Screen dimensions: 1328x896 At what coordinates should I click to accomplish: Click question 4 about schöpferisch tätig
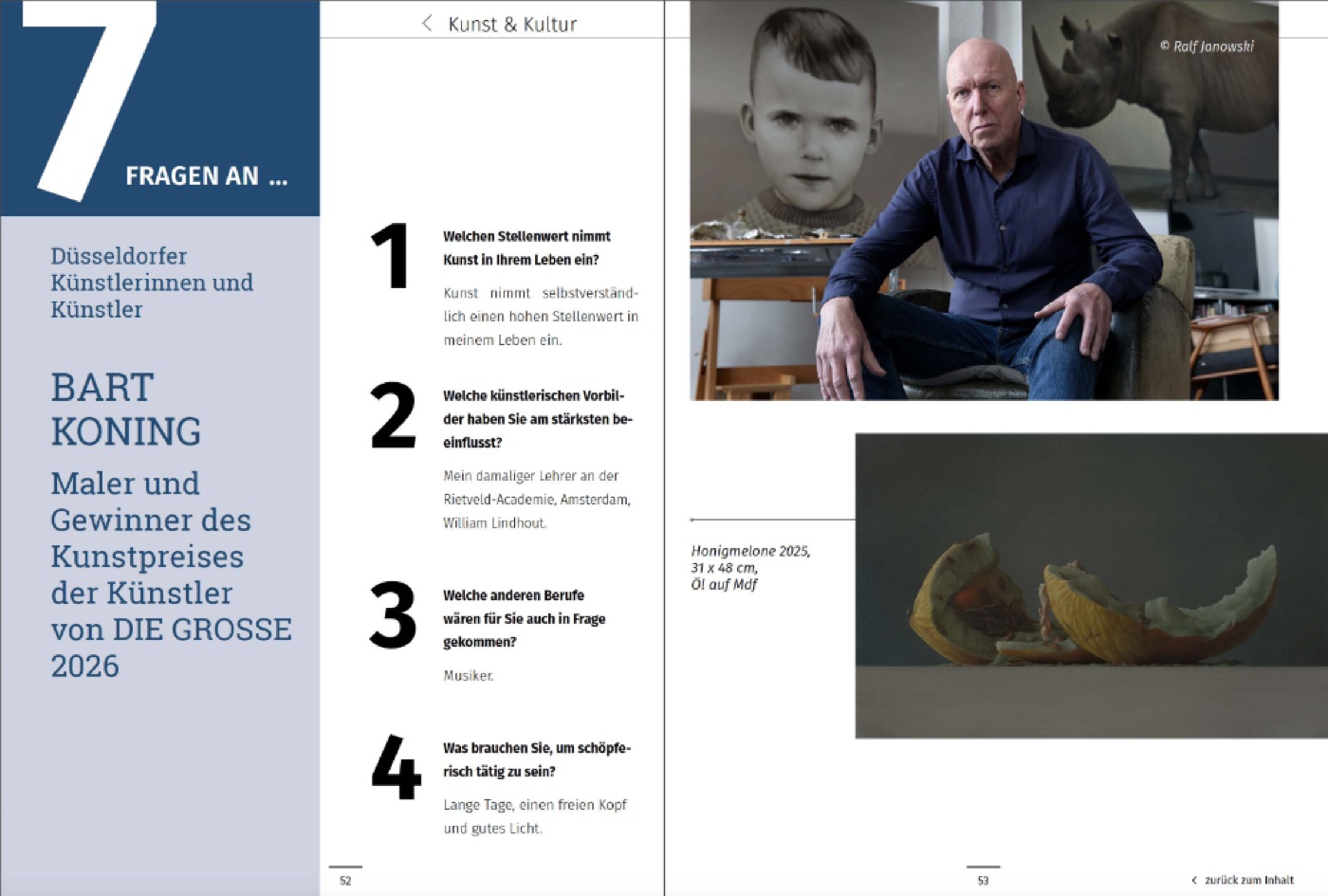click(537, 759)
